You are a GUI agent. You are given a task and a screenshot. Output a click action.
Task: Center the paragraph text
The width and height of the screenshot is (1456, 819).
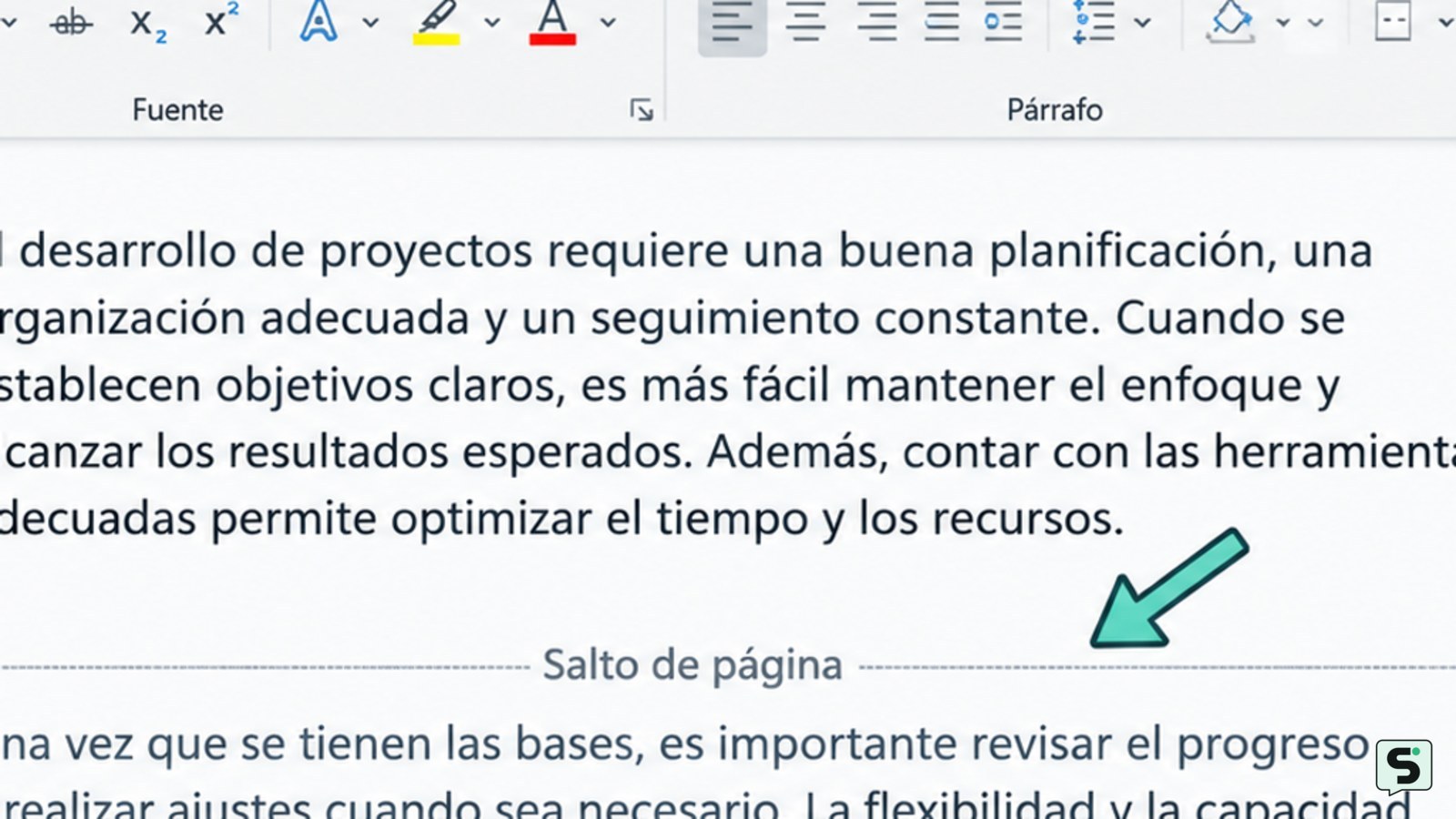click(x=806, y=22)
